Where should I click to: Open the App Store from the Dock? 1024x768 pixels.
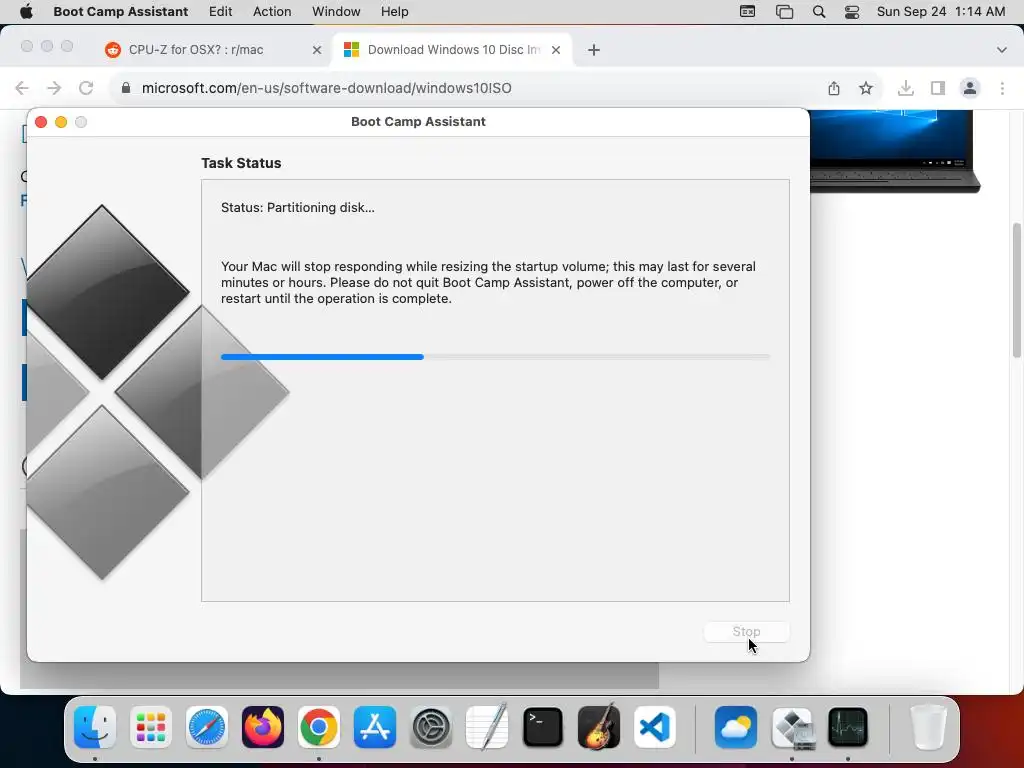pyautogui.click(x=375, y=727)
